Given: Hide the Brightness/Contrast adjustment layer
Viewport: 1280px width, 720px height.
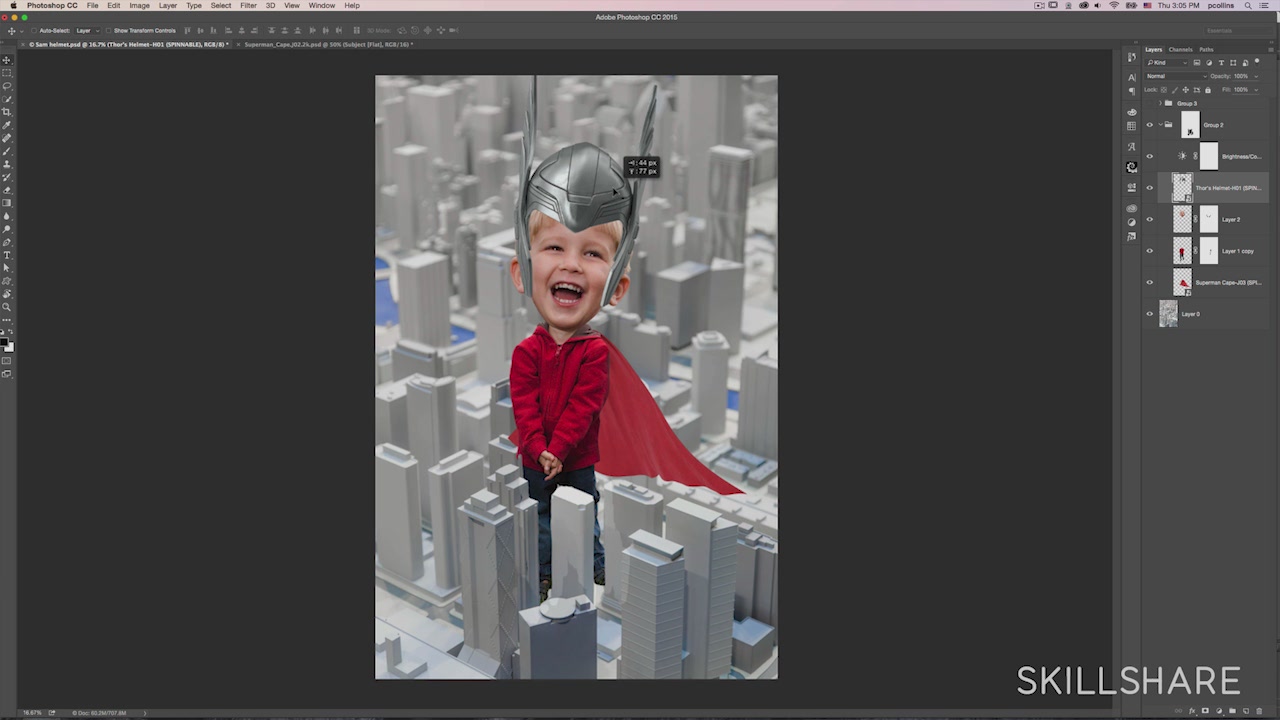Looking at the screenshot, I should 1149,156.
